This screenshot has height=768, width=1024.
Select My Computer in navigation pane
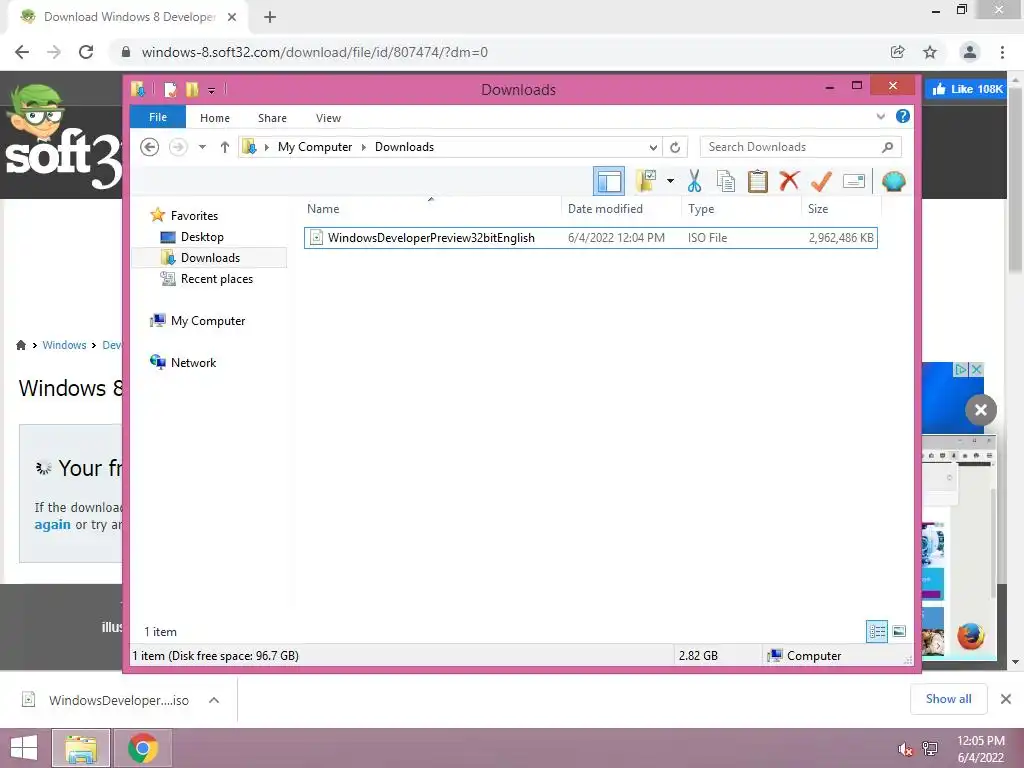point(208,321)
